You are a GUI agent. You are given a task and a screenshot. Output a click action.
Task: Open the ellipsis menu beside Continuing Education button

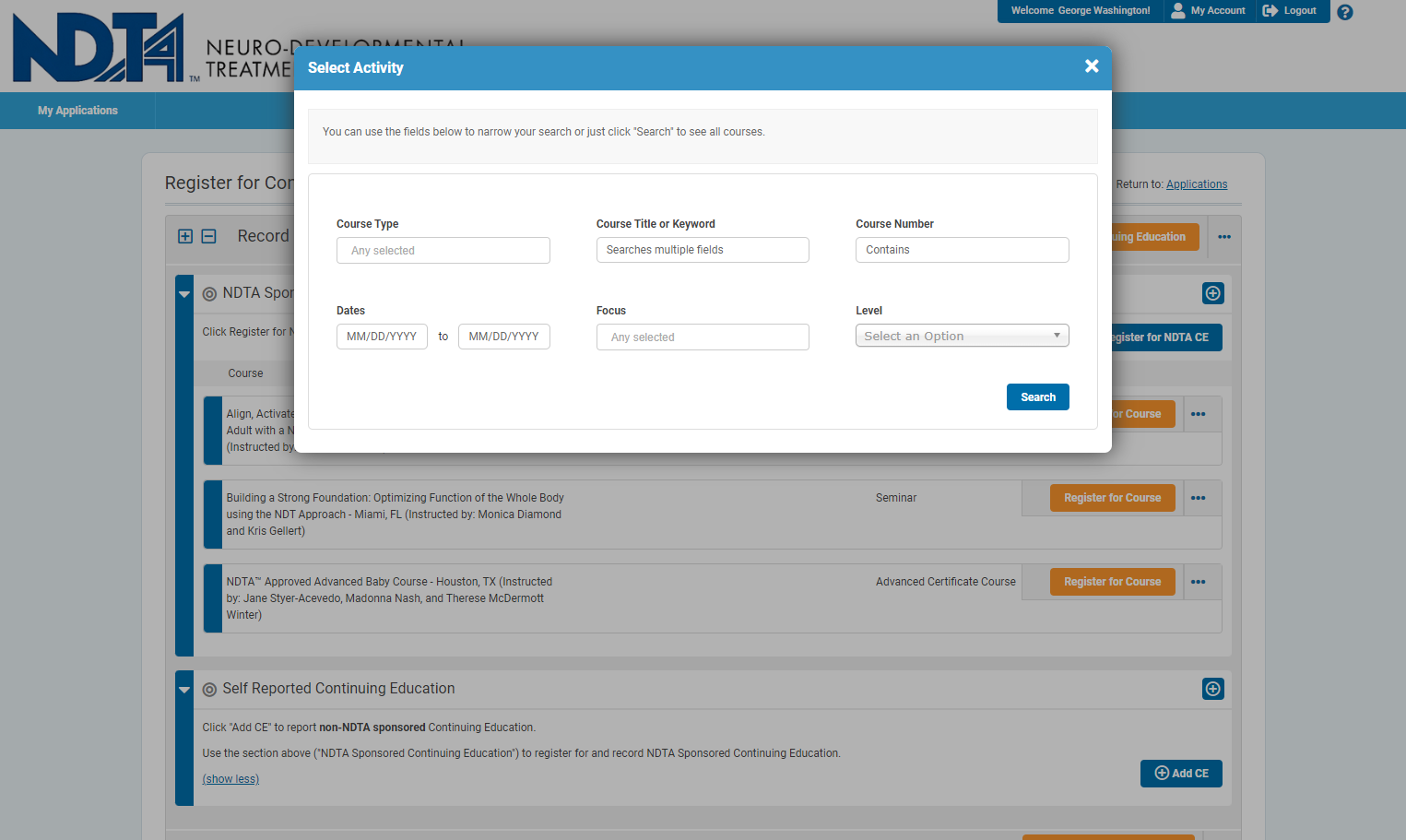[1224, 237]
